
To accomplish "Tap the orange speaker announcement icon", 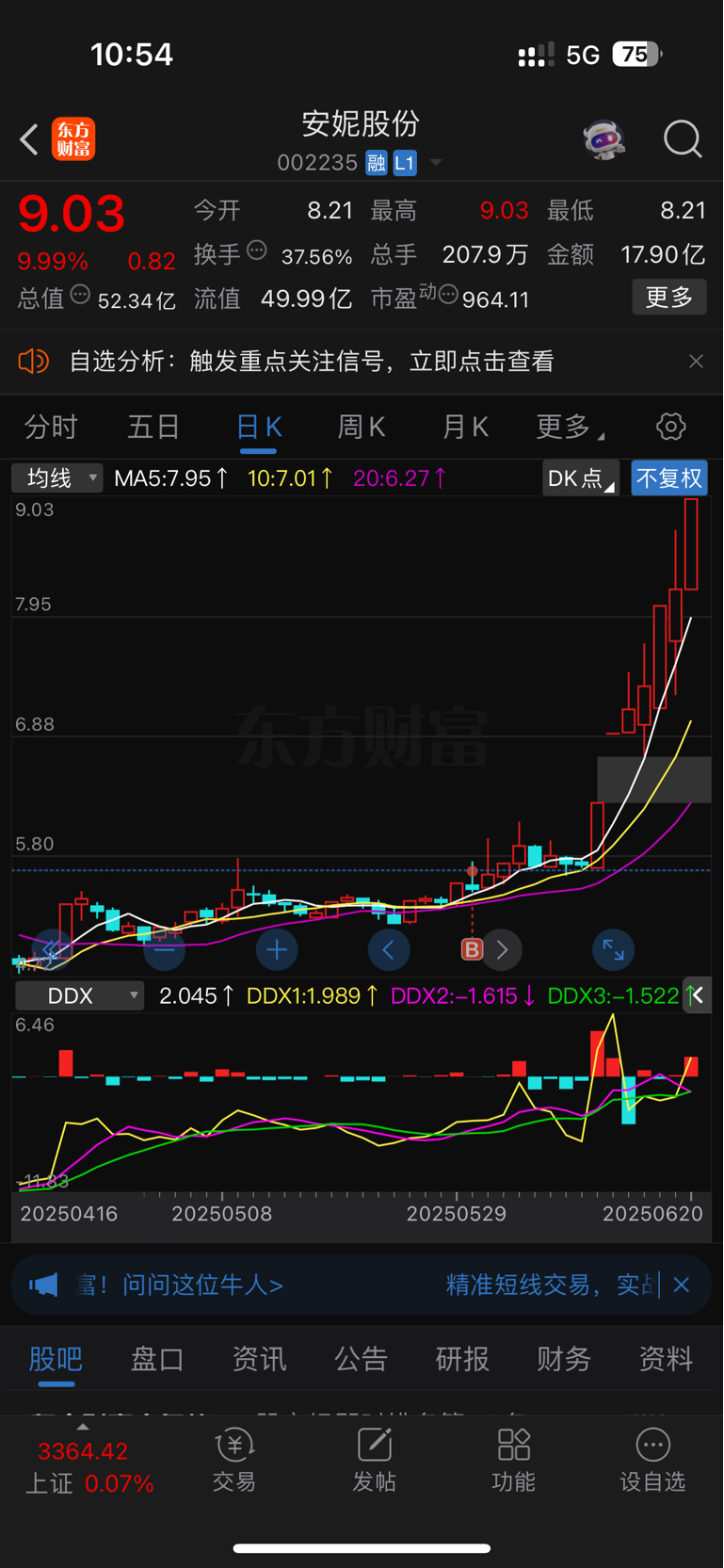I will pos(34,361).
